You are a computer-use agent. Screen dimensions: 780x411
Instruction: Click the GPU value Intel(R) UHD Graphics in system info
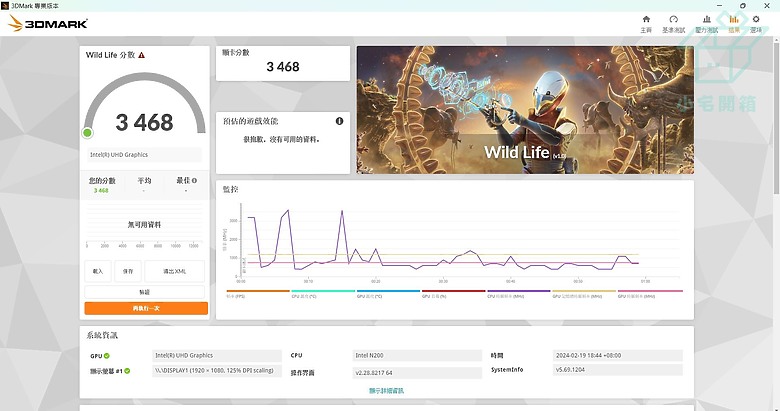(217, 355)
